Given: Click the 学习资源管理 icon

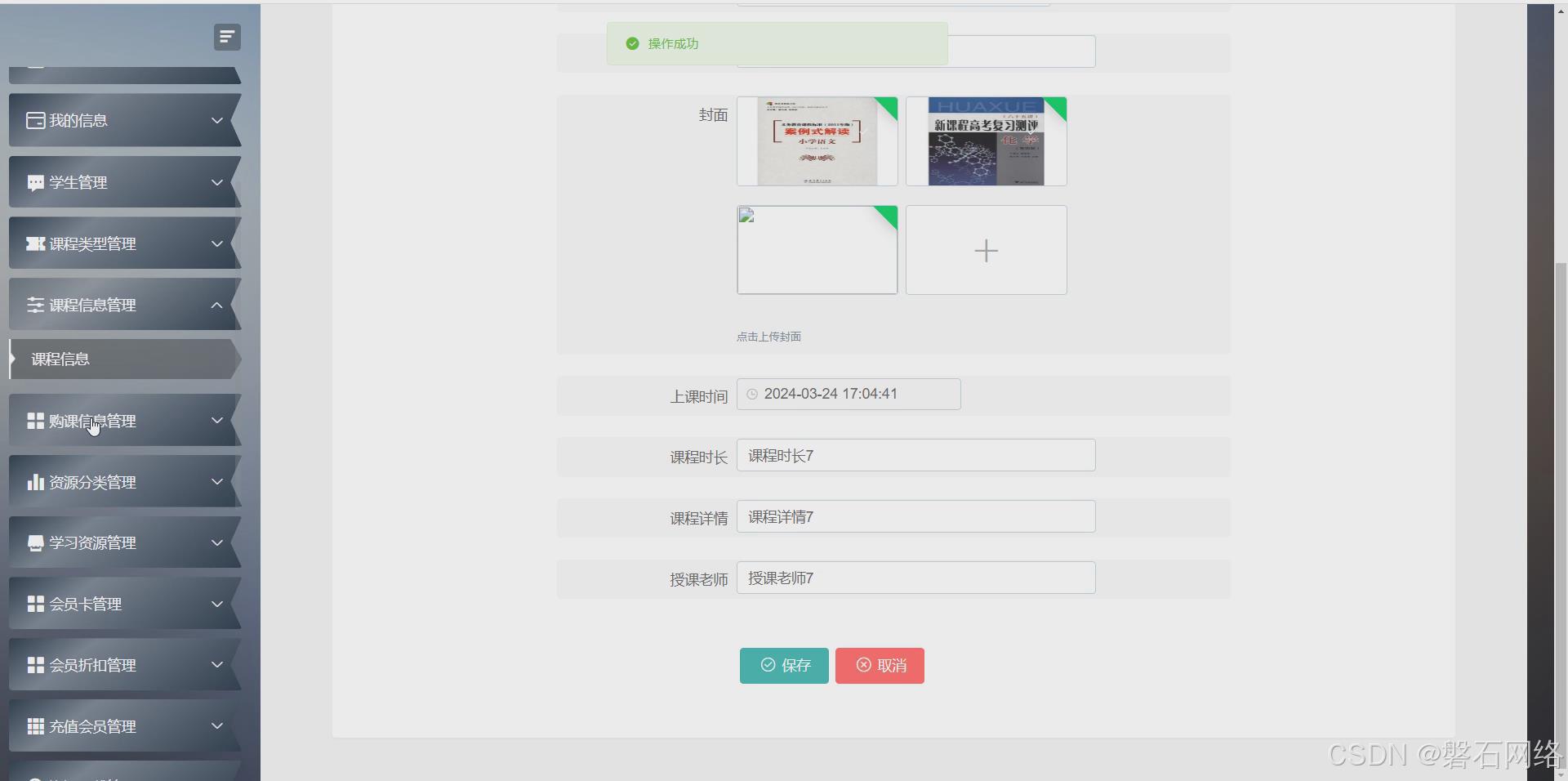Looking at the screenshot, I should 35,543.
